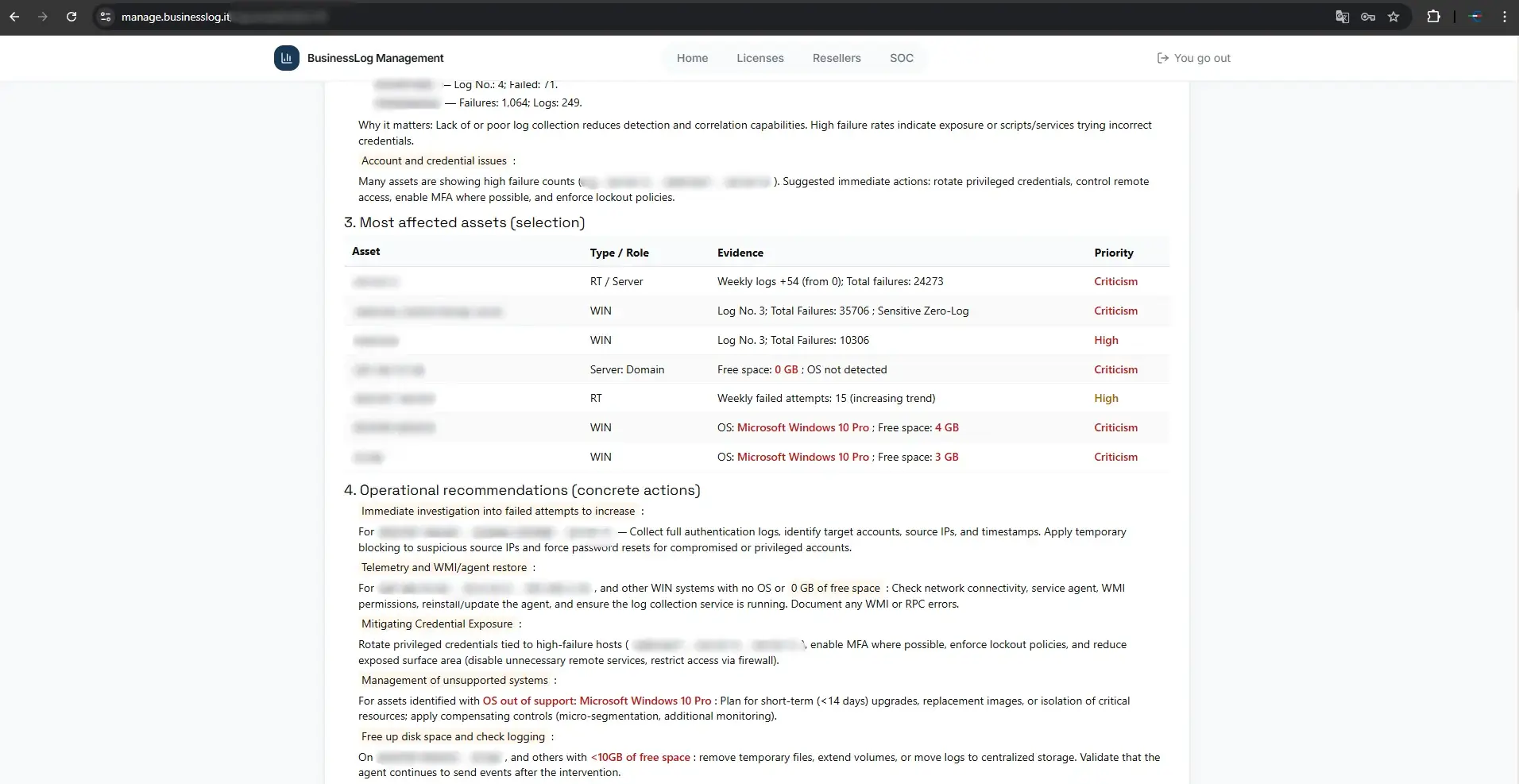Screen dimensions: 1519x784
Task: Click the BusinessLog Management logo icon
Action: pos(287,58)
